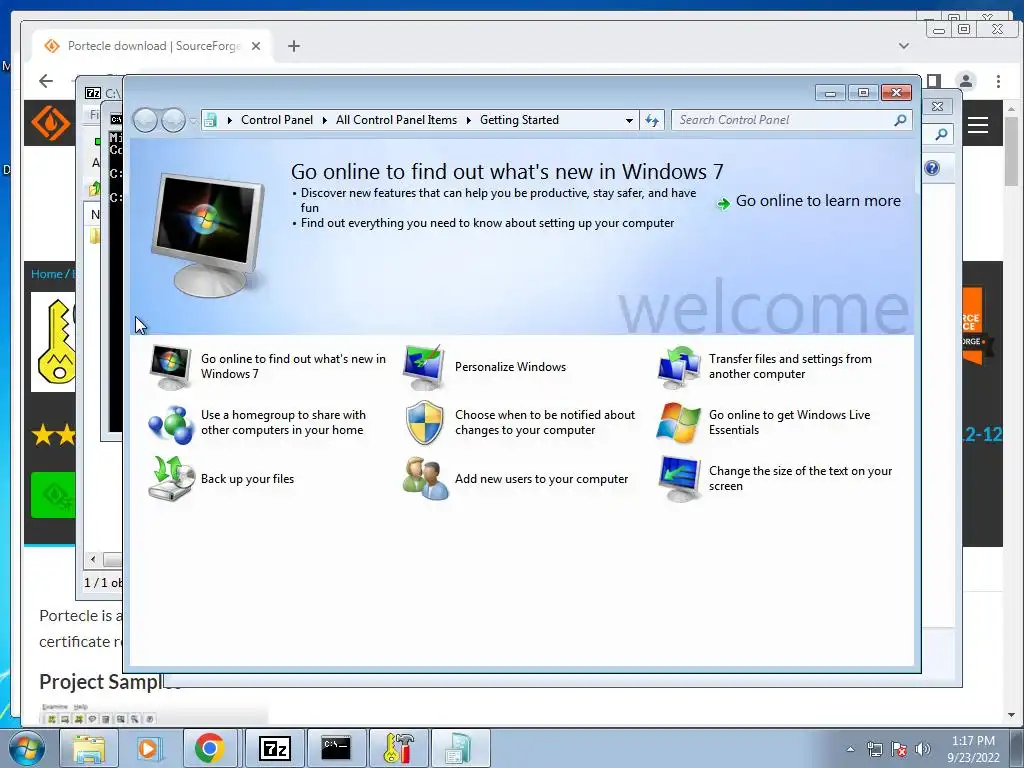This screenshot has width=1024, height=768.
Task: Switch to 7-Zip taskbar button
Action: [x=274, y=748]
